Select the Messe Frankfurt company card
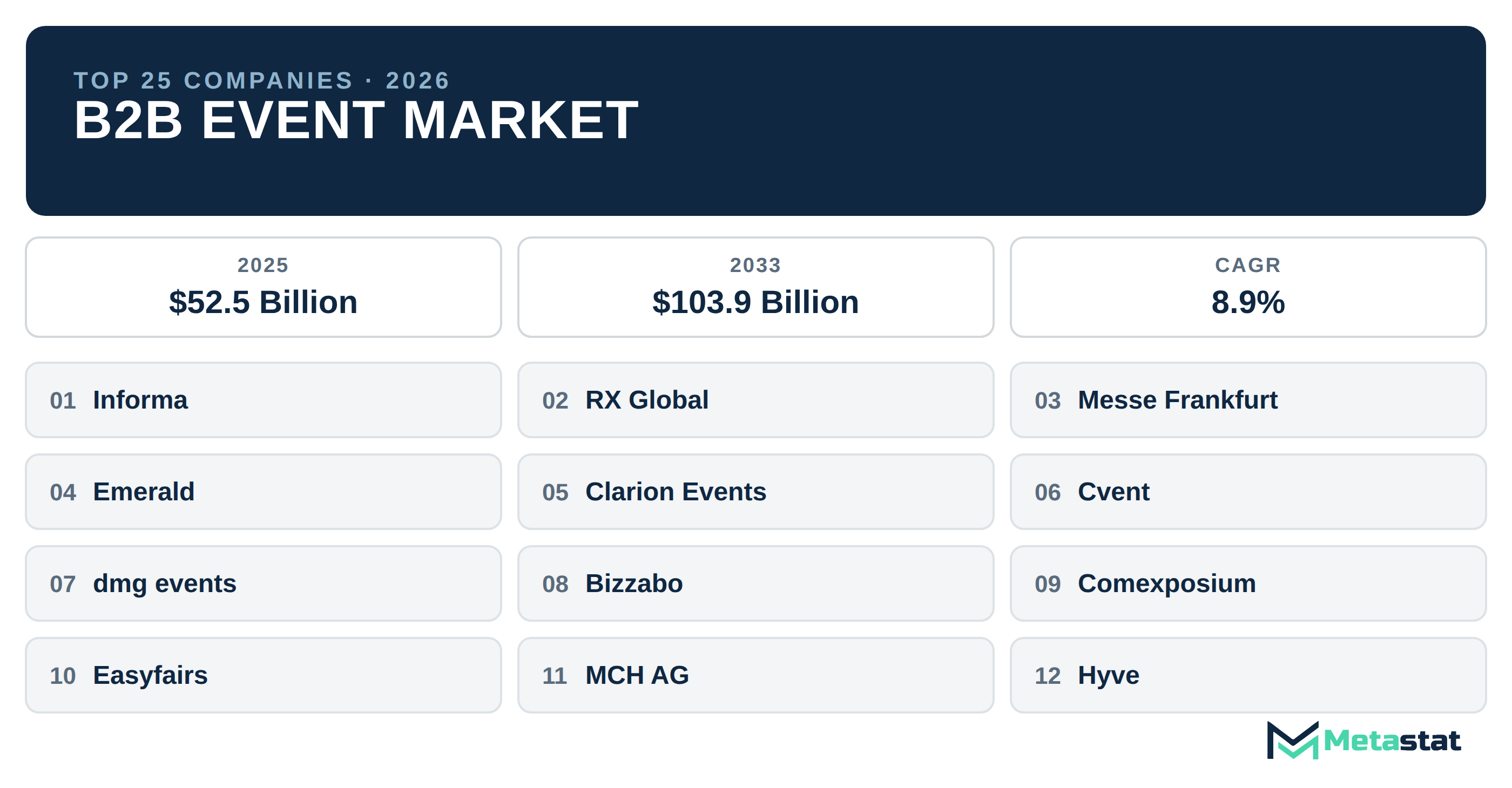The image size is (1512, 788). [x=1248, y=399]
